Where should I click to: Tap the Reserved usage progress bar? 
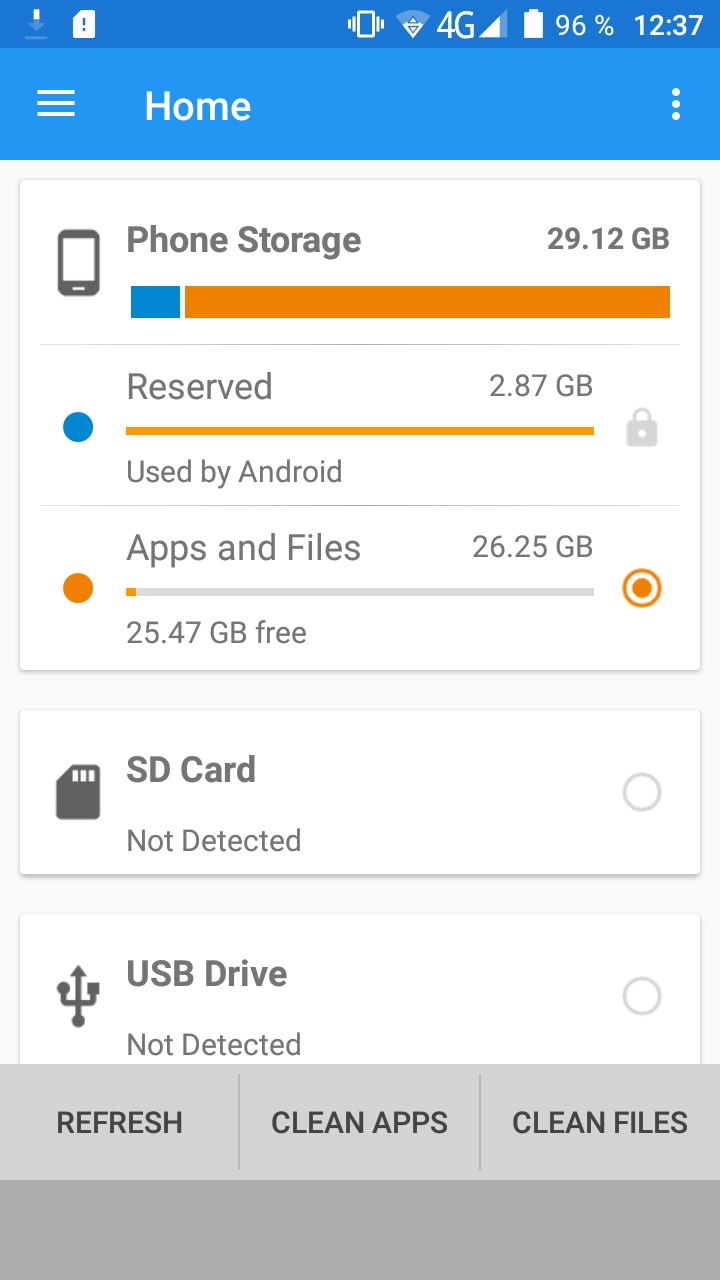pos(360,431)
